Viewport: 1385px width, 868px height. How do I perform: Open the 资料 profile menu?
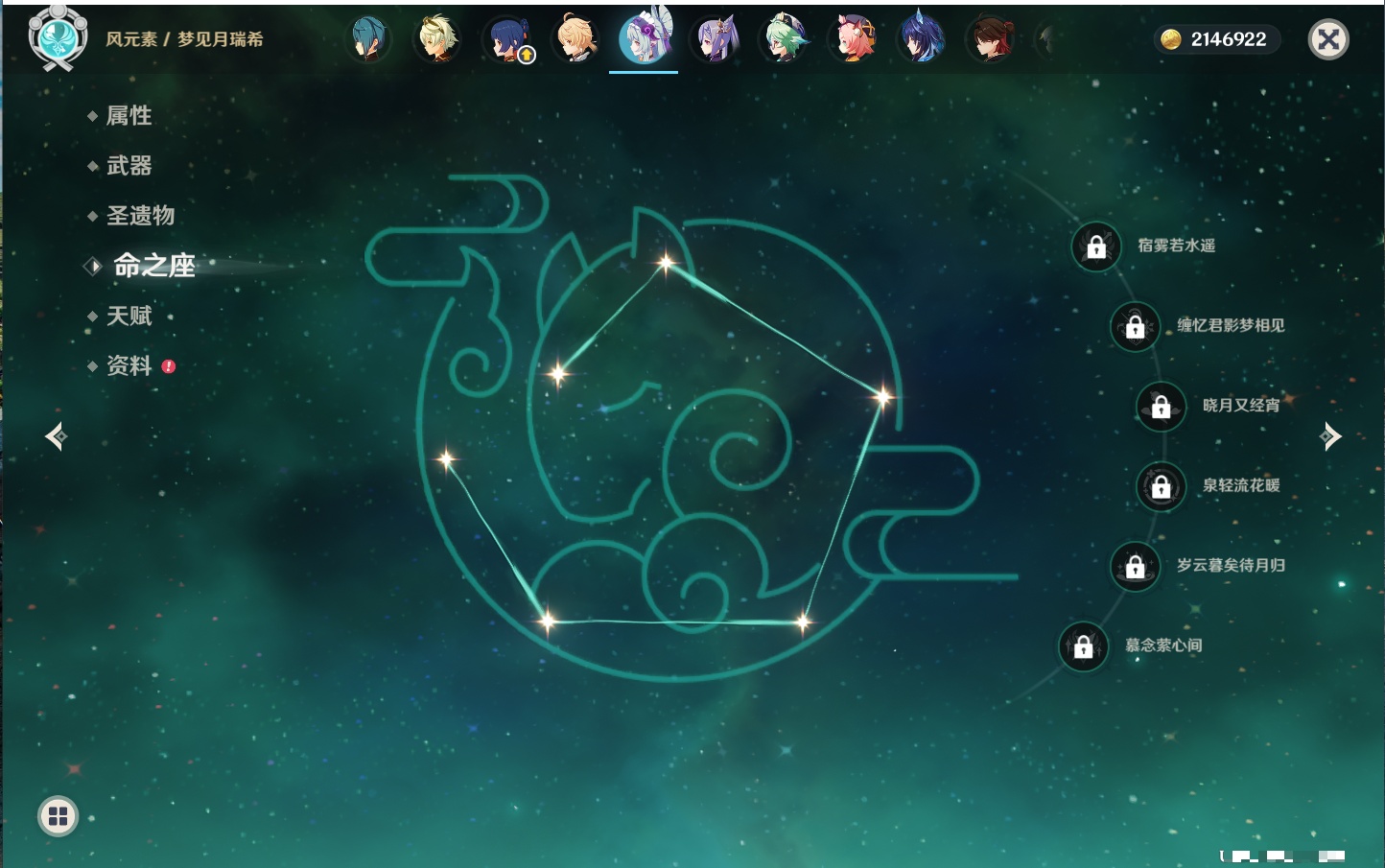pyautogui.click(x=131, y=365)
